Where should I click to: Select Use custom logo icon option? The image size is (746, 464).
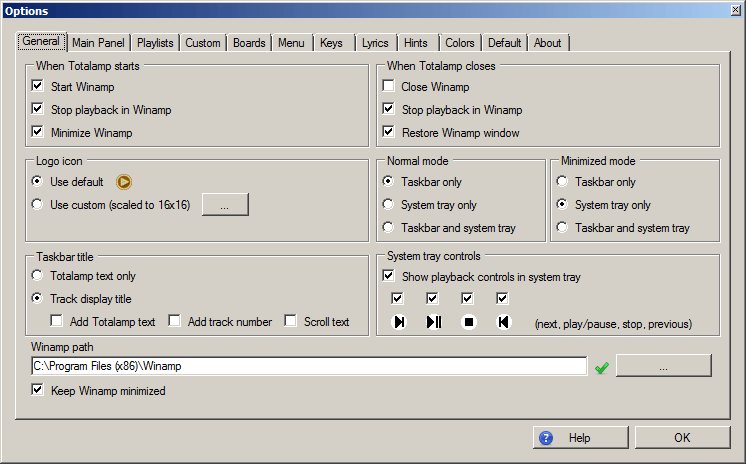click(37, 204)
